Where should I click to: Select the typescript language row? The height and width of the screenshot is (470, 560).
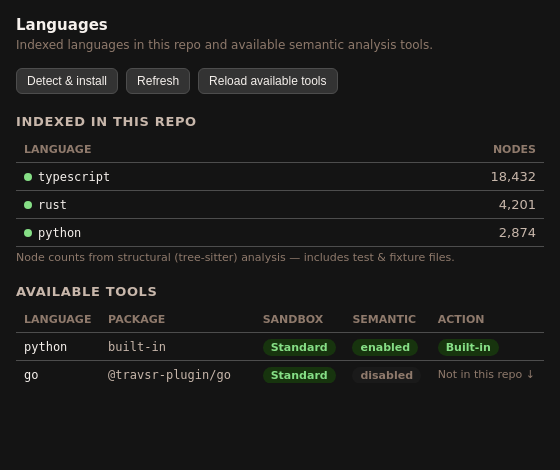(280, 177)
